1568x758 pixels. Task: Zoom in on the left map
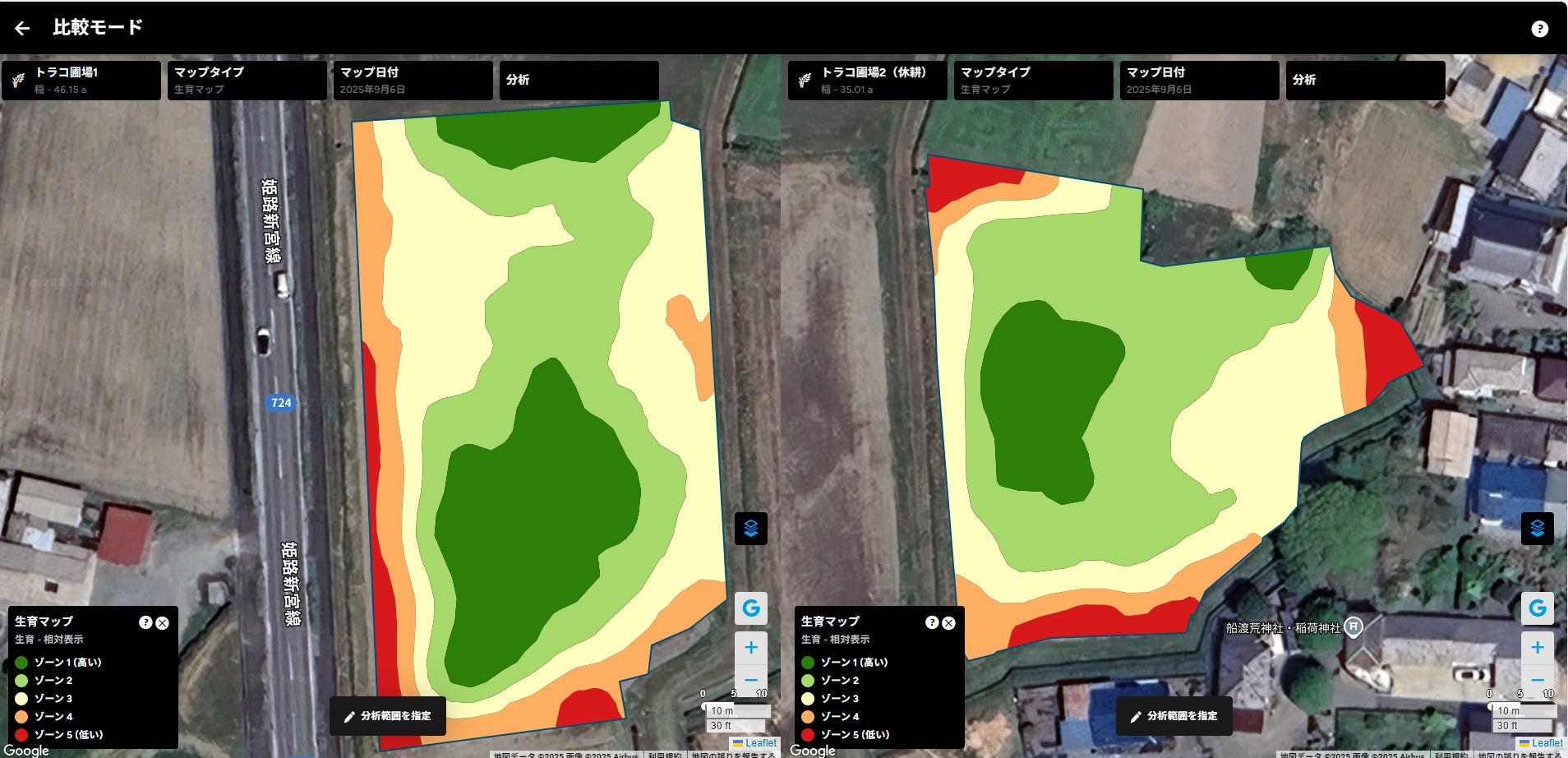click(x=750, y=648)
